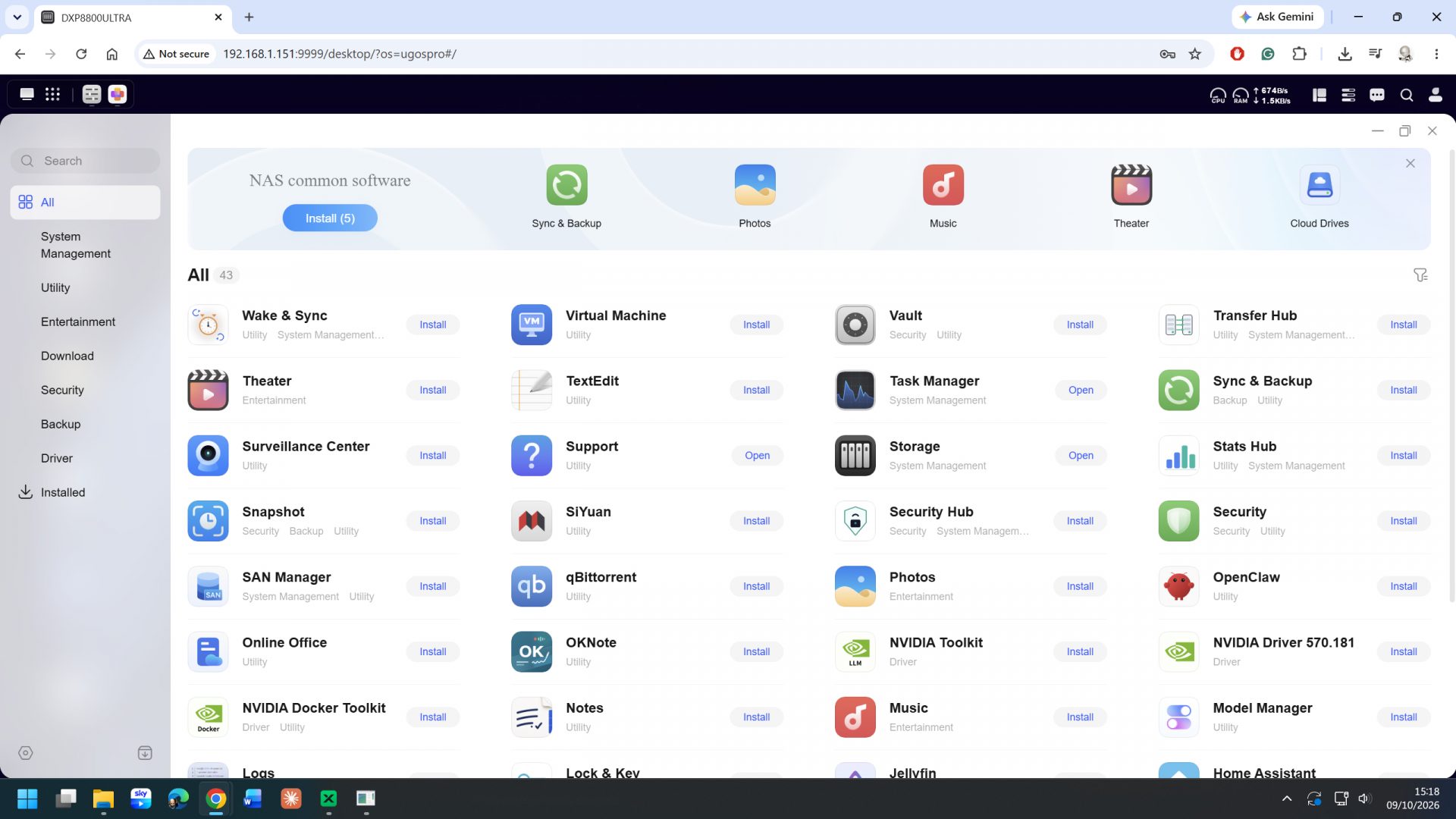Image resolution: width=1456 pixels, height=819 pixels.
Task: Switch to the Installed section
Action: (63, 492)
